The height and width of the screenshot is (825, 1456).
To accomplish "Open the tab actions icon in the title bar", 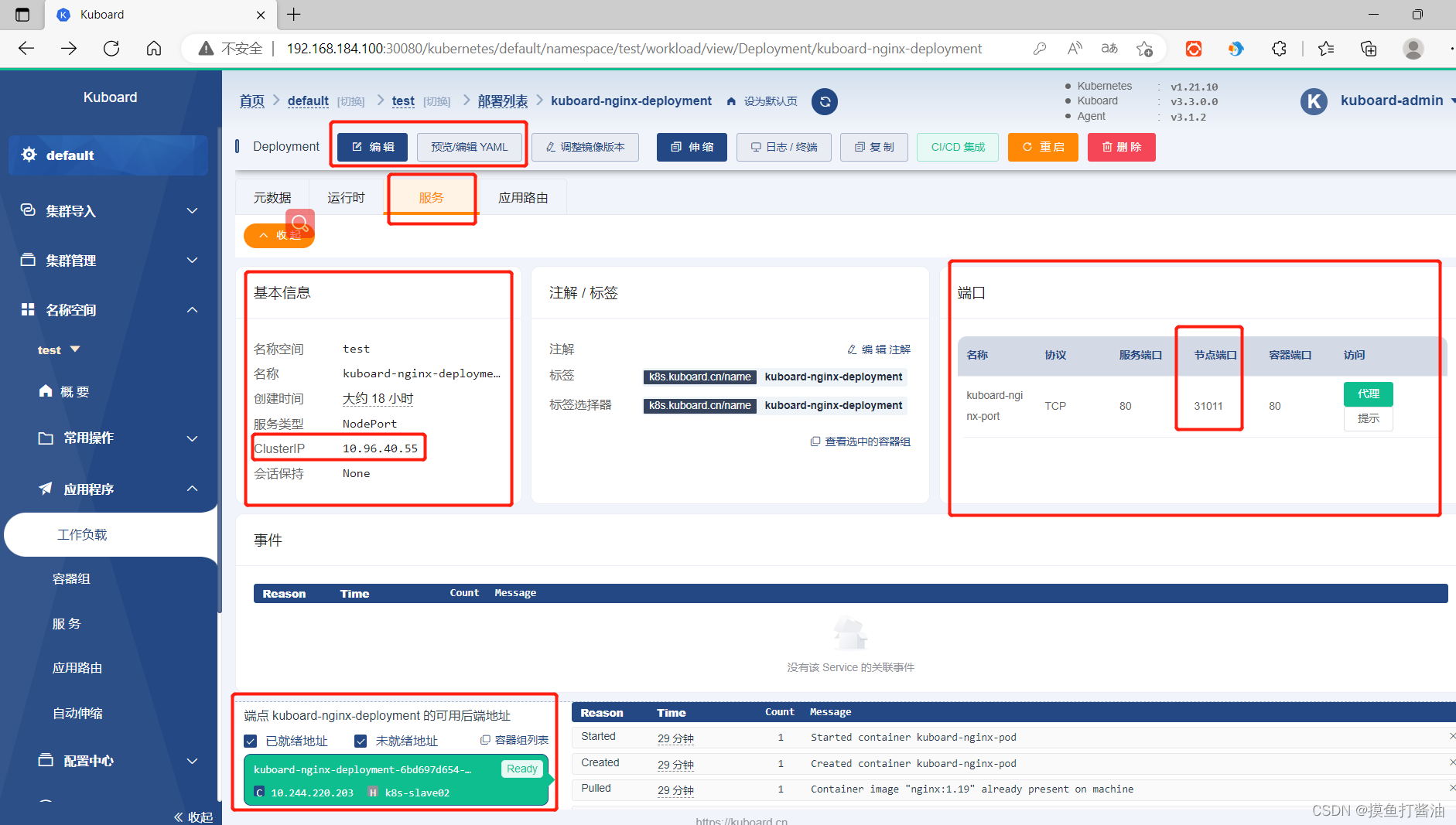I will coord(22,15).
